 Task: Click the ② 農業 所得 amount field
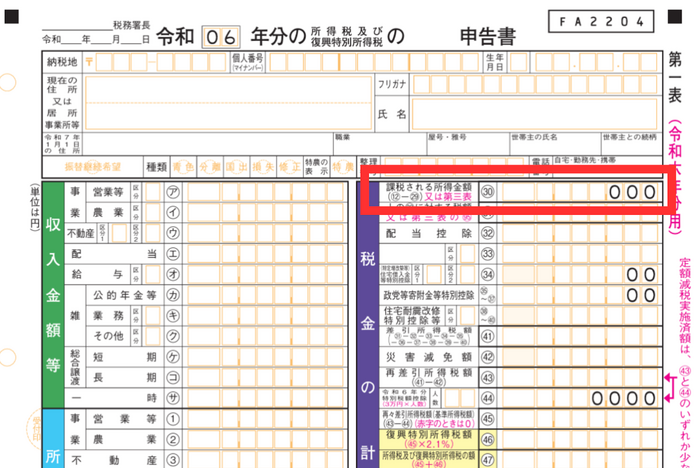tap(265, 439)
